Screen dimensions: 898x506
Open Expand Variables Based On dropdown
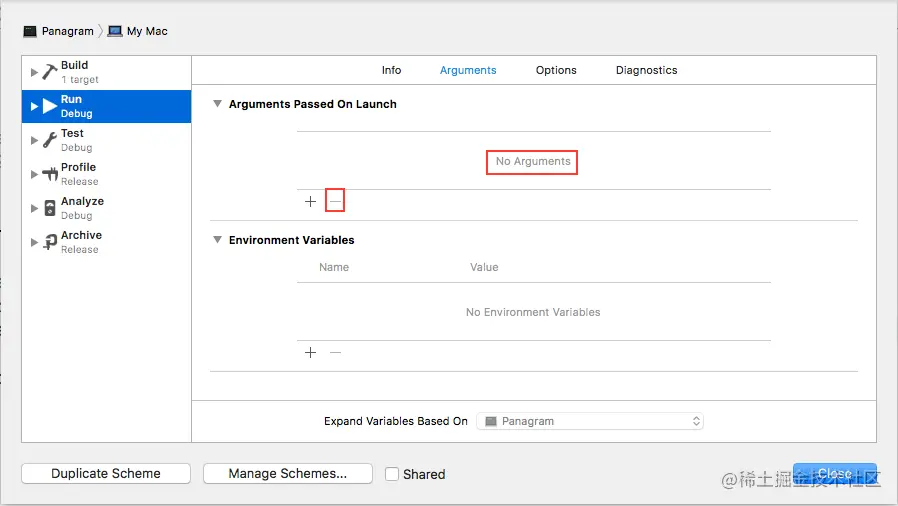point(590,421)
